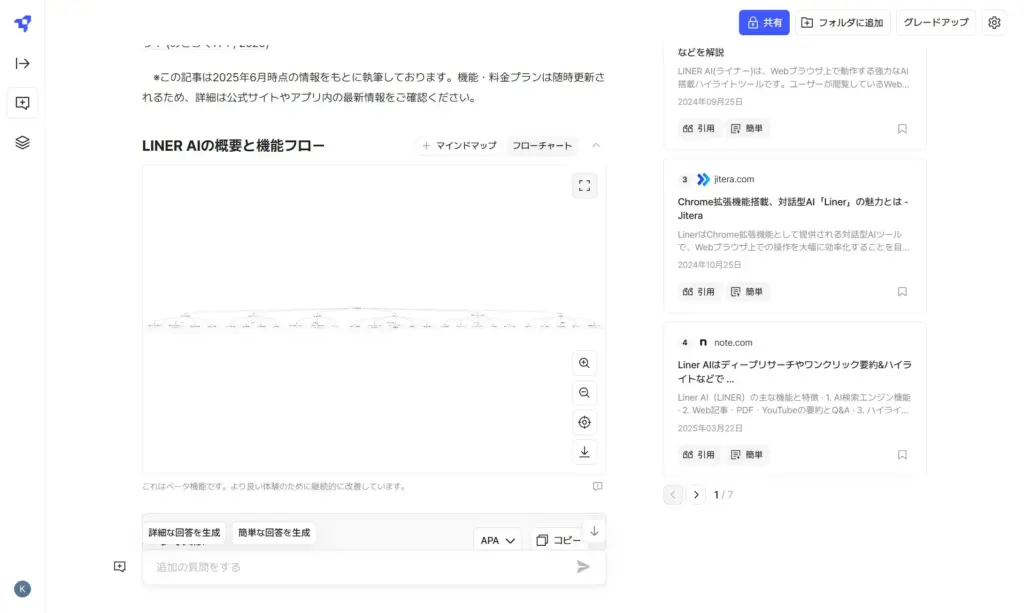
Task: Click フォルダに追加 button
Action: [x=842, y=22]
